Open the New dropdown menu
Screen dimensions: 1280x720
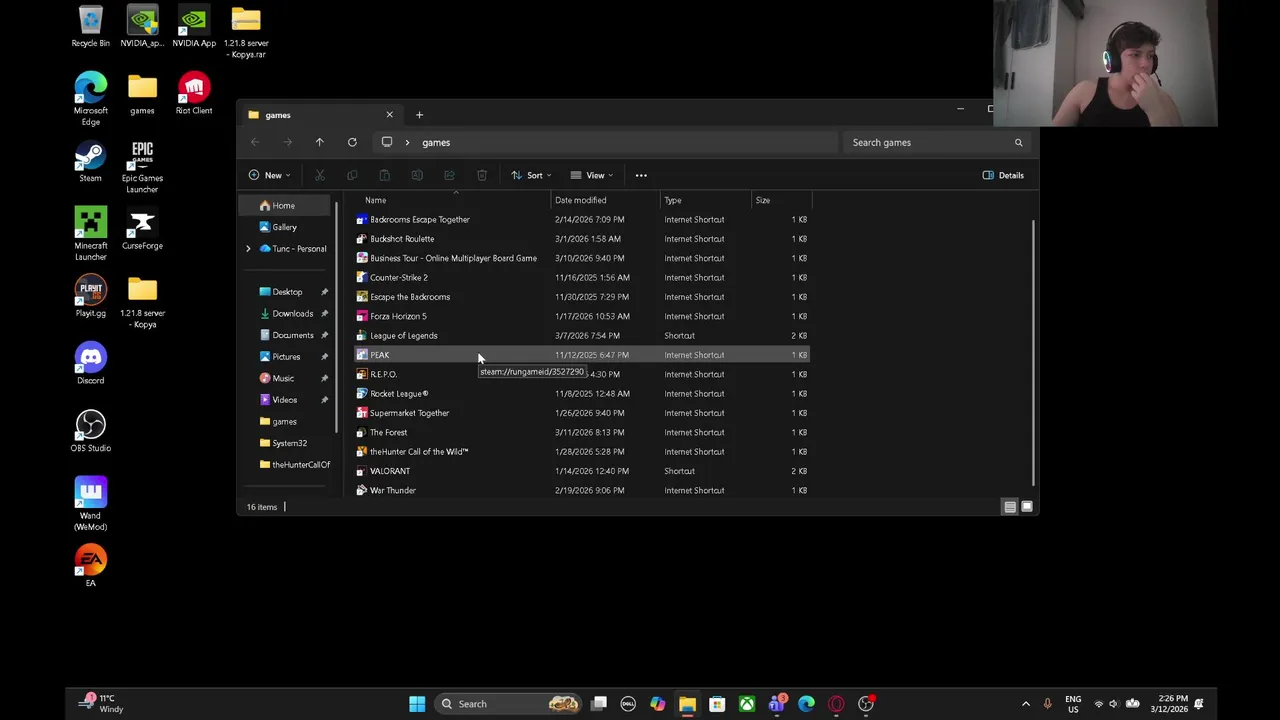(270, 175)
